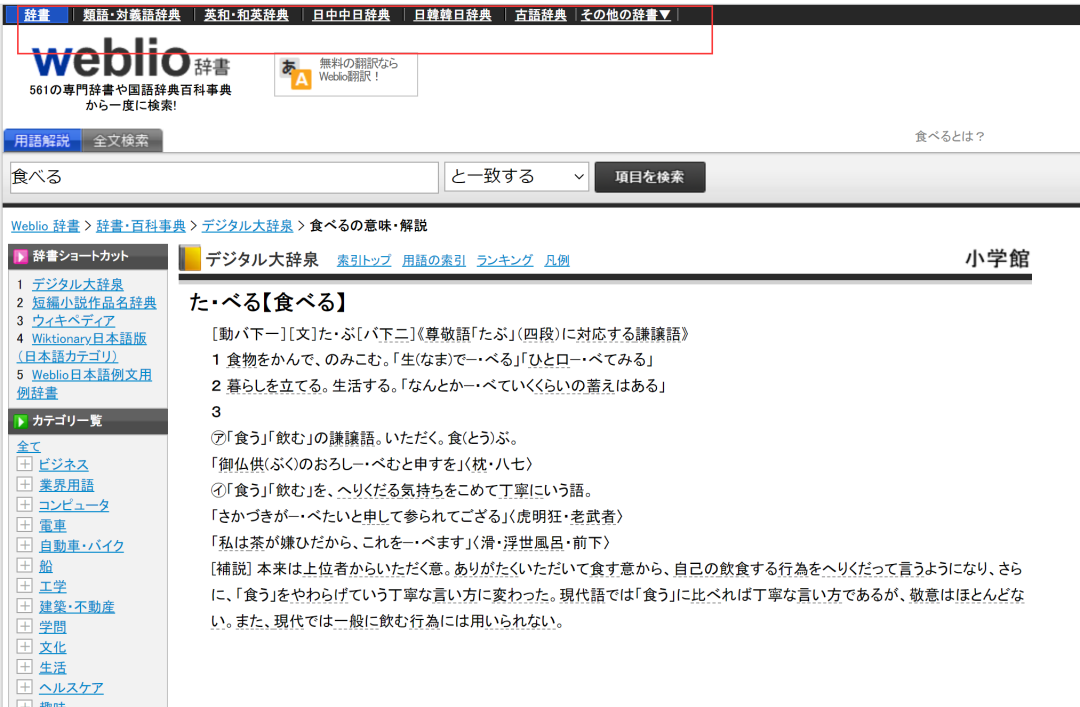The width and height of the screenshot is (1080, 707).
Task: Open 類語・対義語辞典 in top navigation
Action: (132, 14)
